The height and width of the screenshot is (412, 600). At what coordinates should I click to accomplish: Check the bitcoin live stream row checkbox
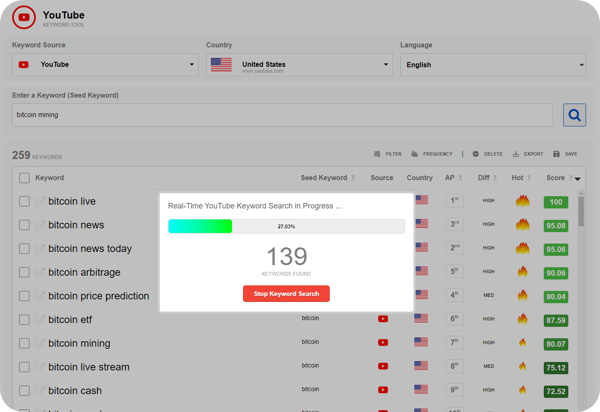pyautogui.click(x=24, y=367)
